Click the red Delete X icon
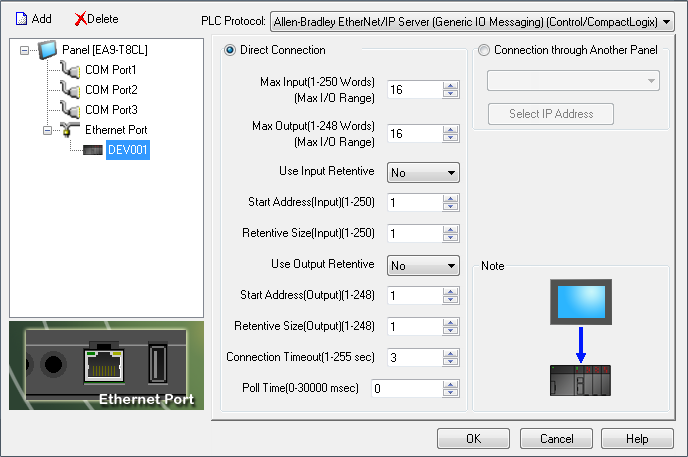Image resolution: width=688 pixels, height=457 pixels. tap(80, 19)
